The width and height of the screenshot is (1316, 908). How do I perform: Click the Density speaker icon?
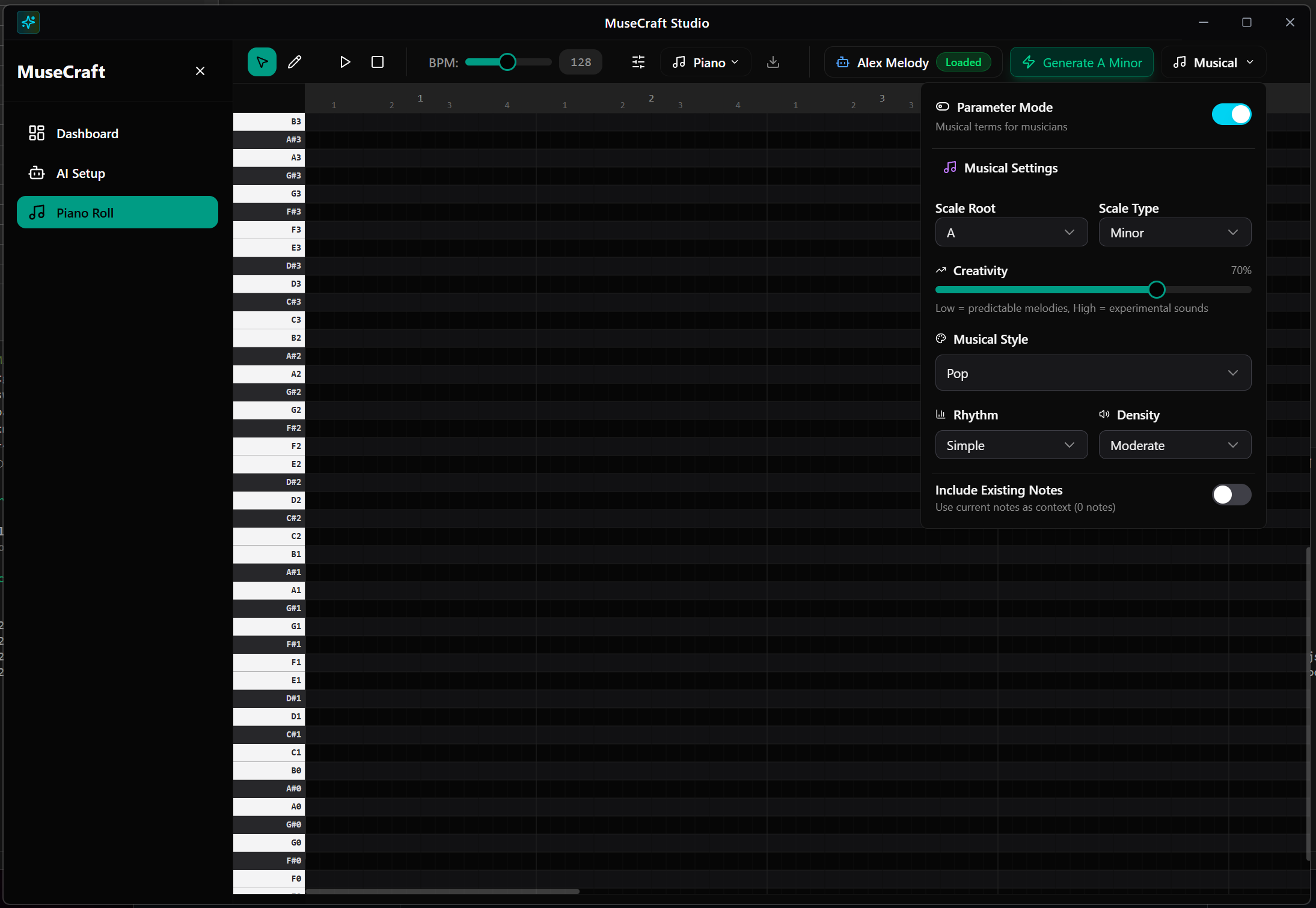click(x=1104, y=415)
